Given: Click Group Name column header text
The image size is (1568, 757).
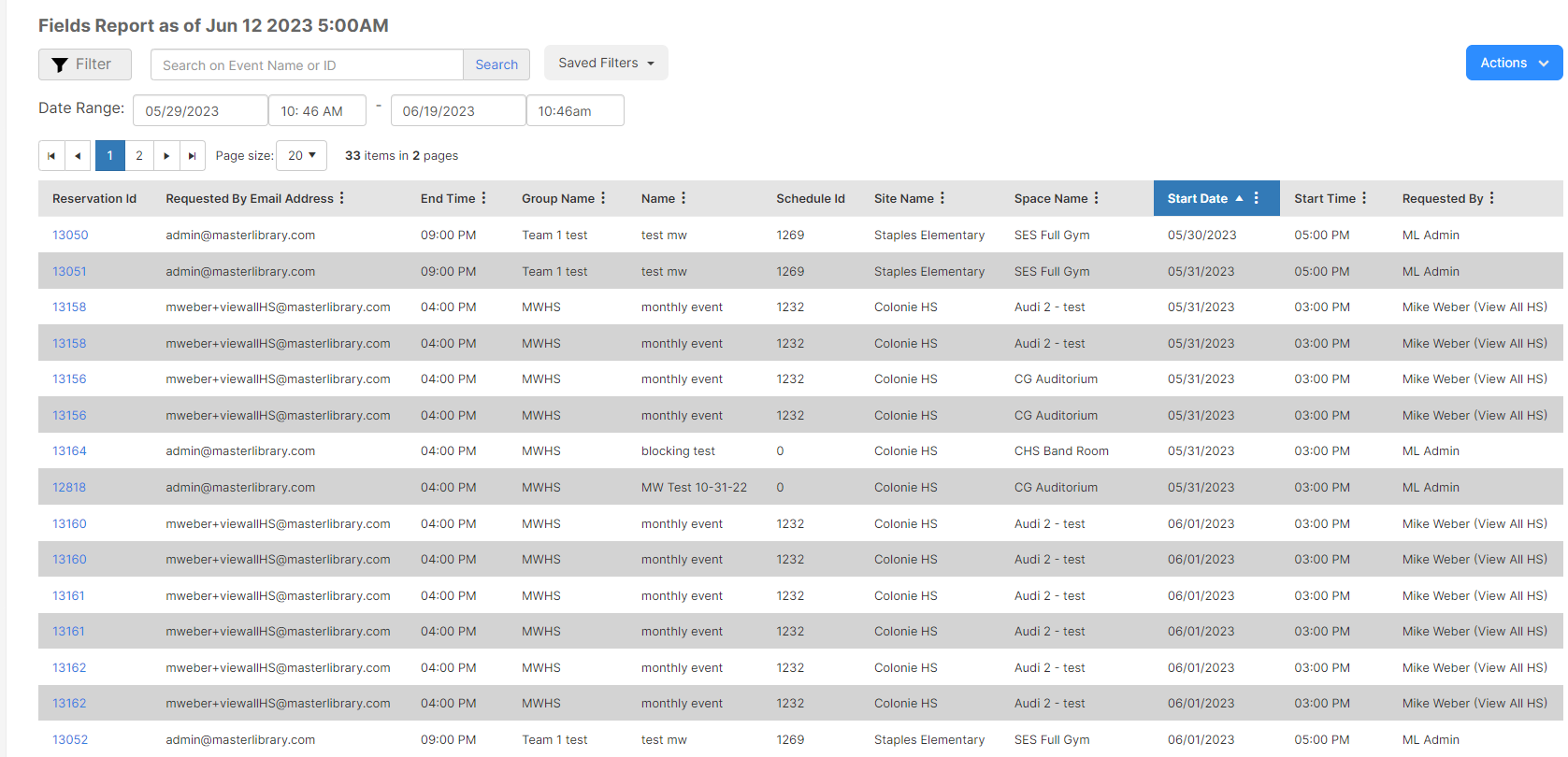Looking at the screenshot, I should [x=558, y=198].
